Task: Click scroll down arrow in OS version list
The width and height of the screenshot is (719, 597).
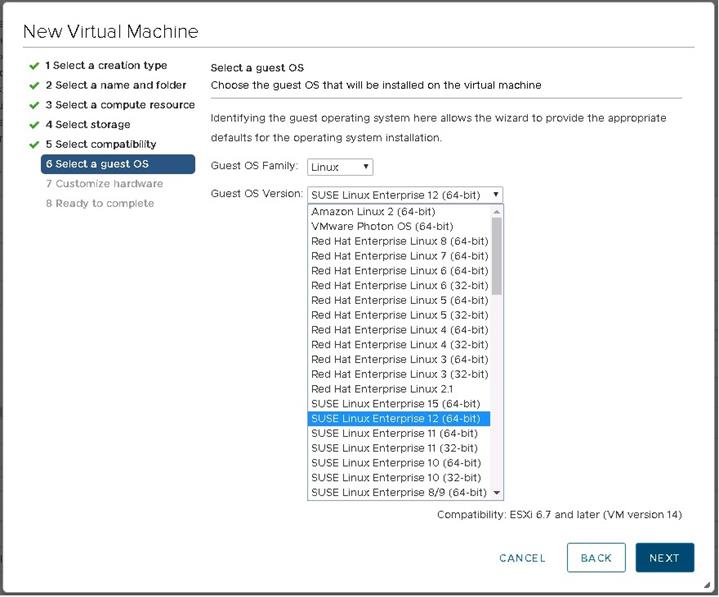Action: click(x=496, y=493)
